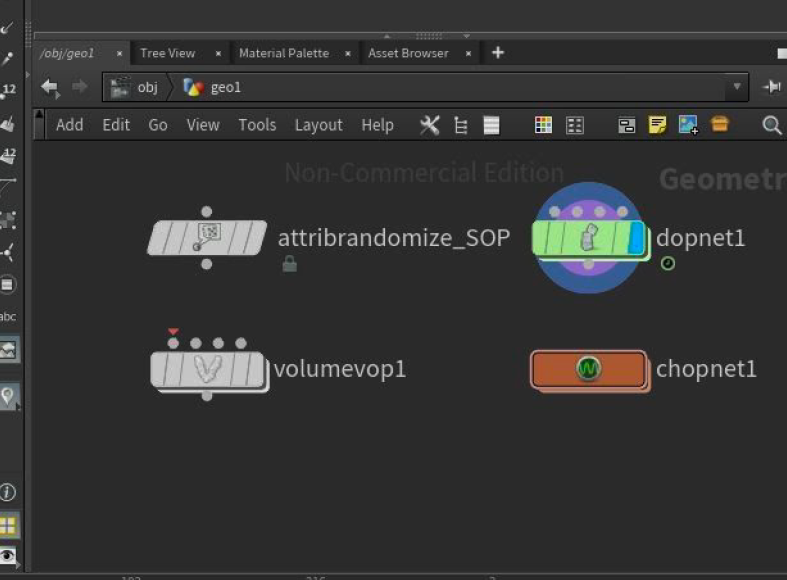Click the network box icon
This screenshot has width=787, height=580.
pos(626,125)
